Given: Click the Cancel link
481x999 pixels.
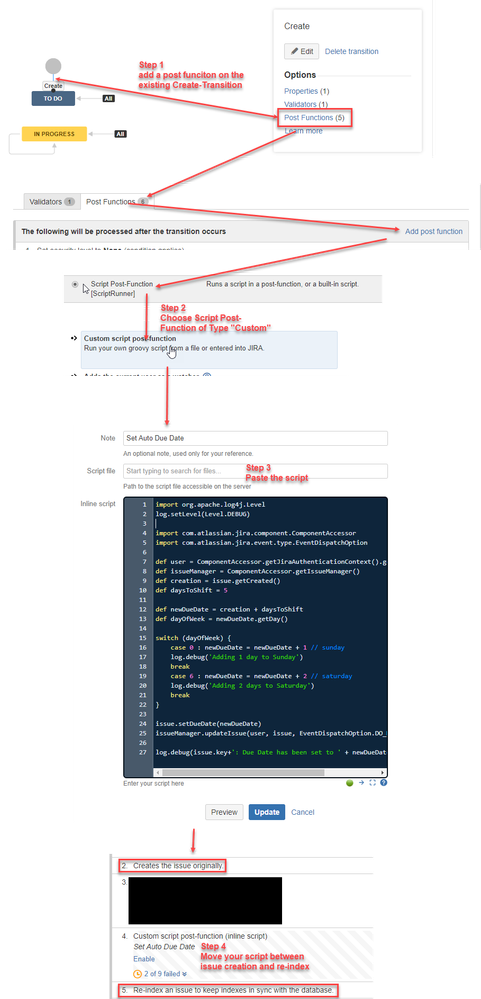Looking at the screenshot, I should 303,812.
